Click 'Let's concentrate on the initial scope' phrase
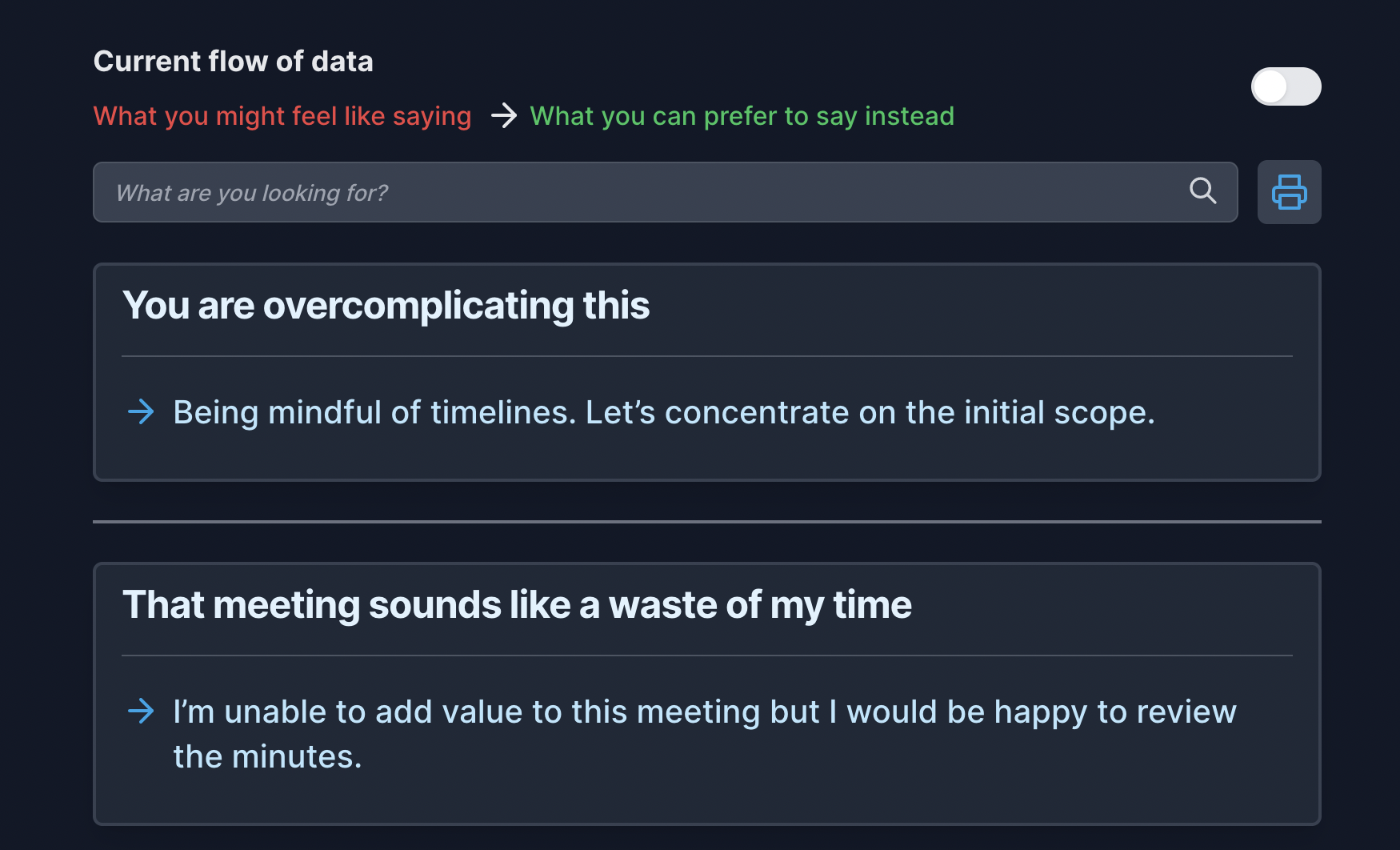 870,413
